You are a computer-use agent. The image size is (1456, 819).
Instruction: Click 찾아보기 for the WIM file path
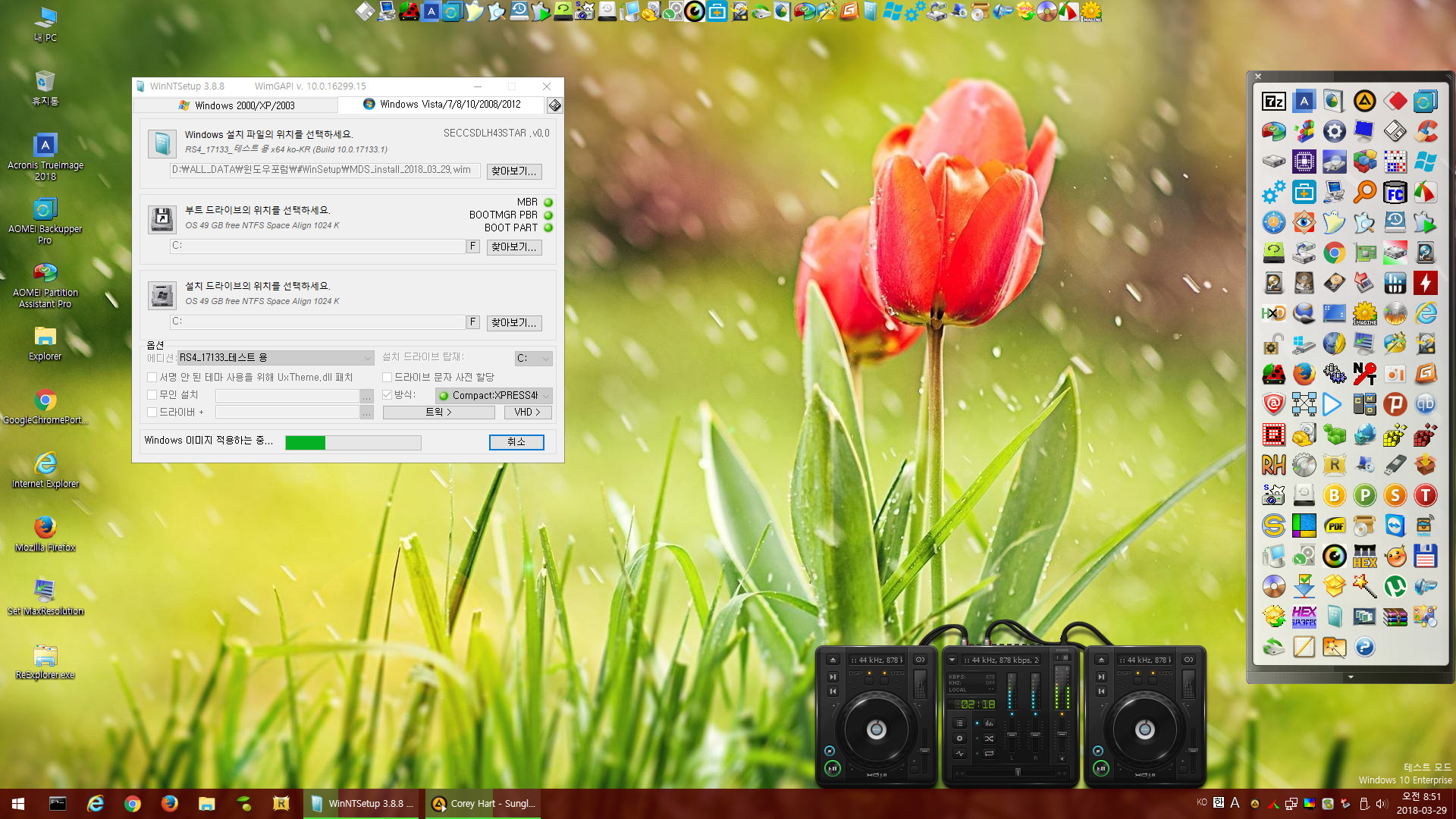[514, 171]
